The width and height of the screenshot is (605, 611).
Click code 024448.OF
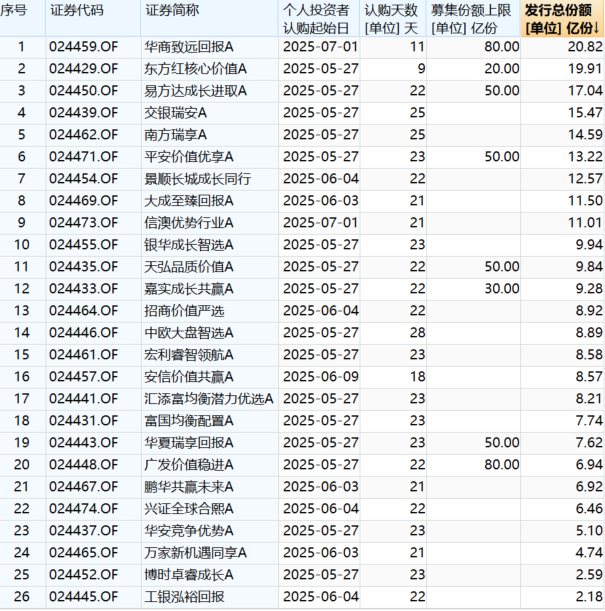point(83,465)
